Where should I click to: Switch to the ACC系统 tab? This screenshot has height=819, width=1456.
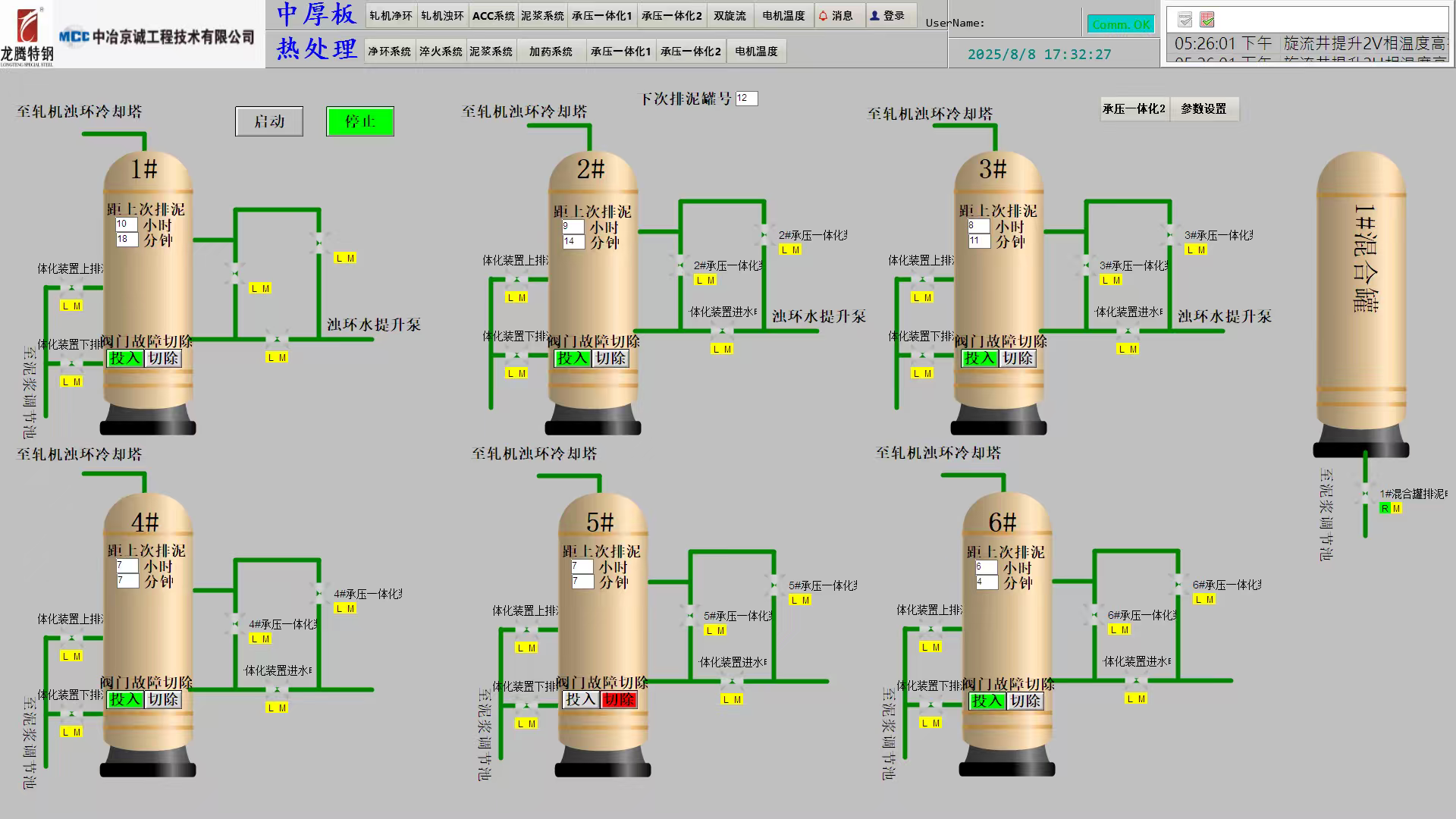coord(493,15)
